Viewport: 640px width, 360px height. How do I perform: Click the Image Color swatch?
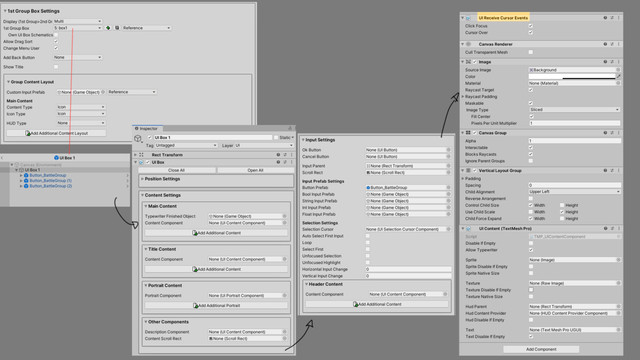572,76
